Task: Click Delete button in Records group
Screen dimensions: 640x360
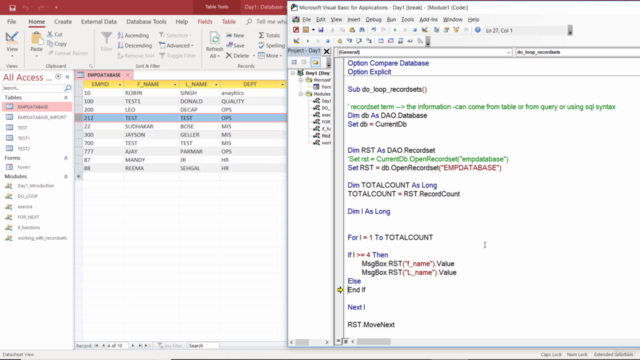Action: (238, 56)
